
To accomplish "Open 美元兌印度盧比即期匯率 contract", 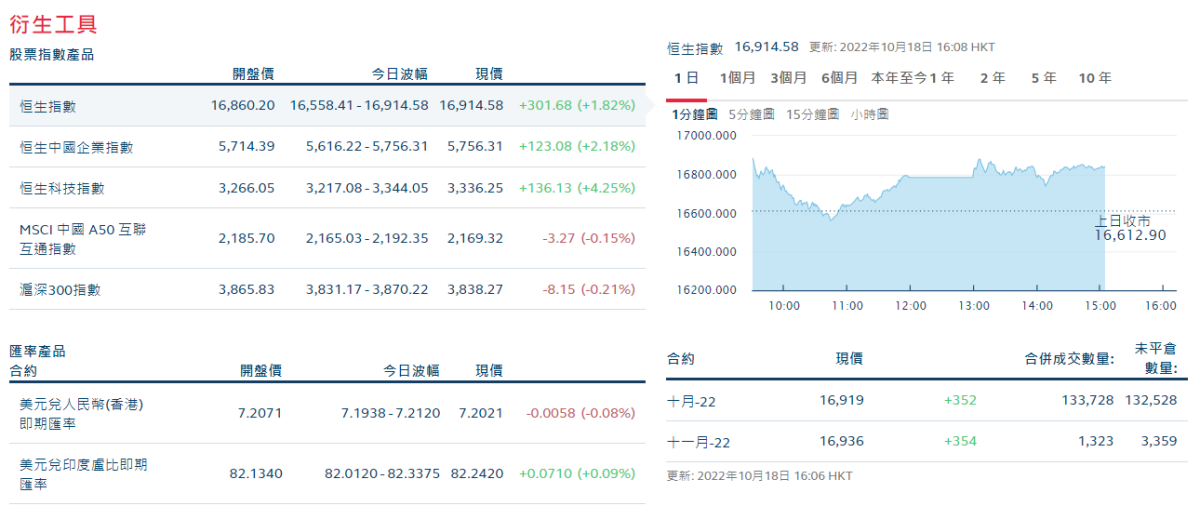I will click(84, 473).
